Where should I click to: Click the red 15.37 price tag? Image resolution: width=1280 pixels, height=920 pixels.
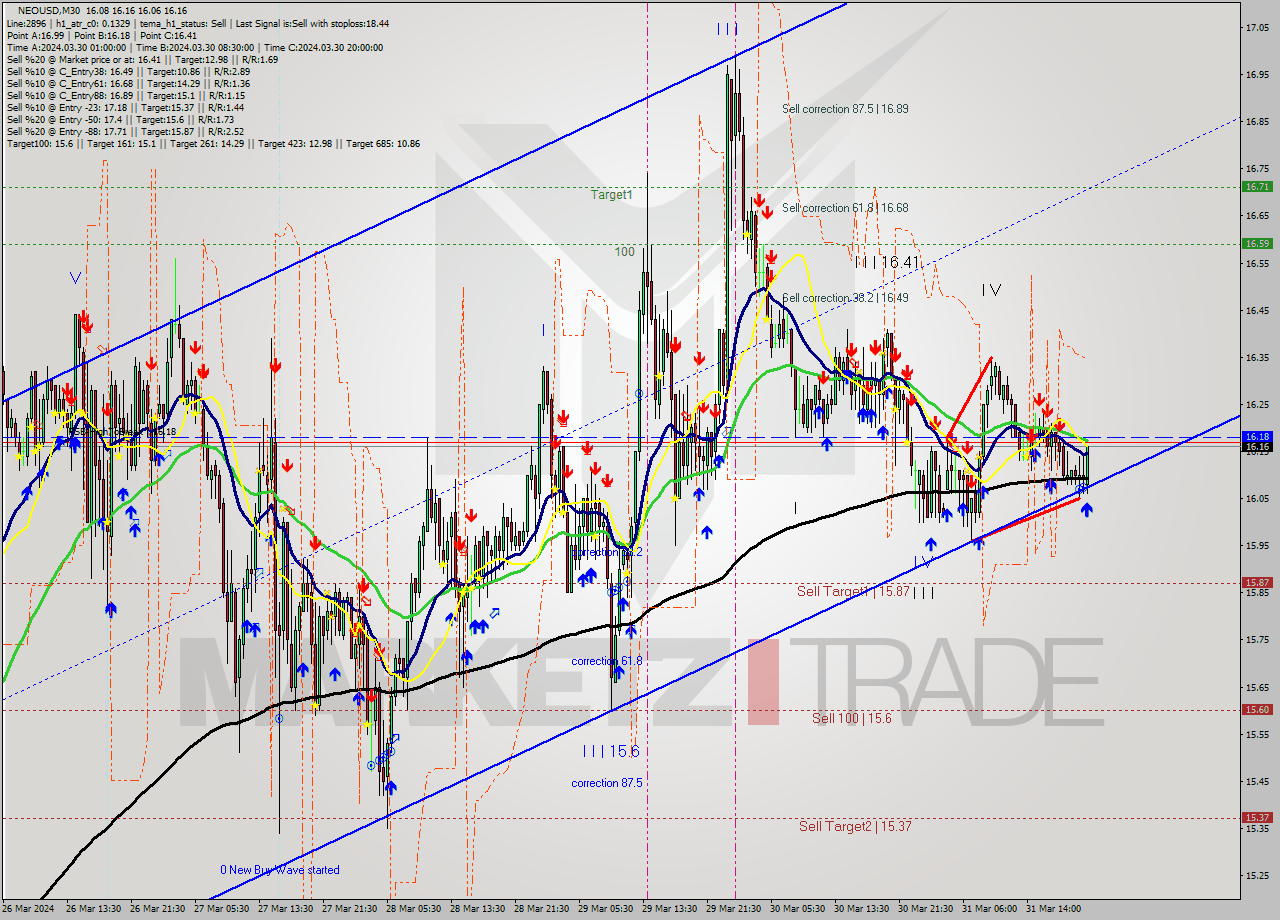[1257, 817]
